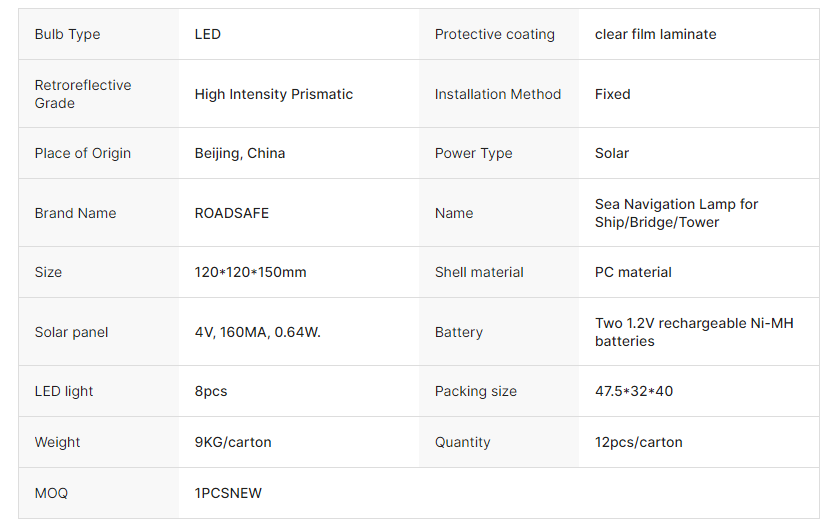Select the 4V, 160MA, 0.64W. value

point(257,332)
